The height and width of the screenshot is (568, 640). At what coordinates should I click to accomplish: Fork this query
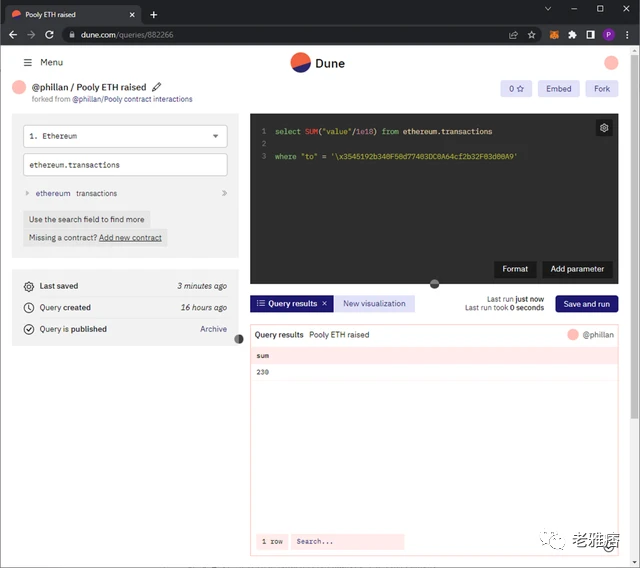coord(602,89)
